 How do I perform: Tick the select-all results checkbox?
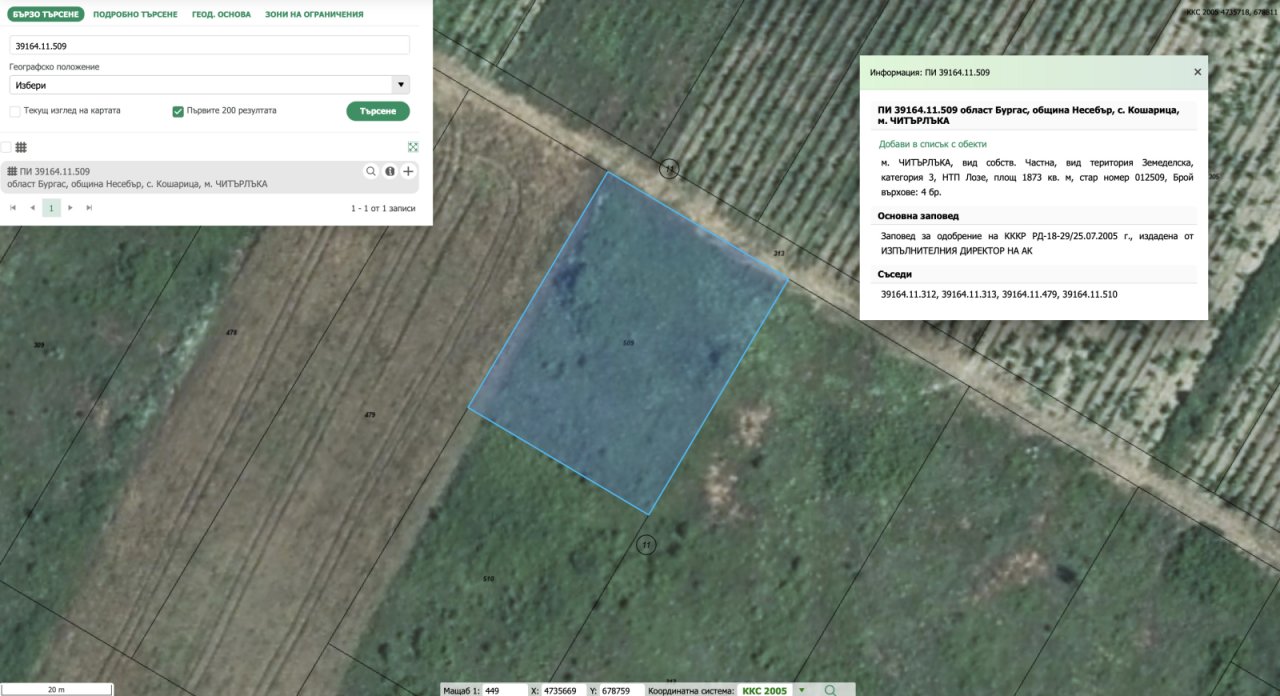click(x=6, y=147)
